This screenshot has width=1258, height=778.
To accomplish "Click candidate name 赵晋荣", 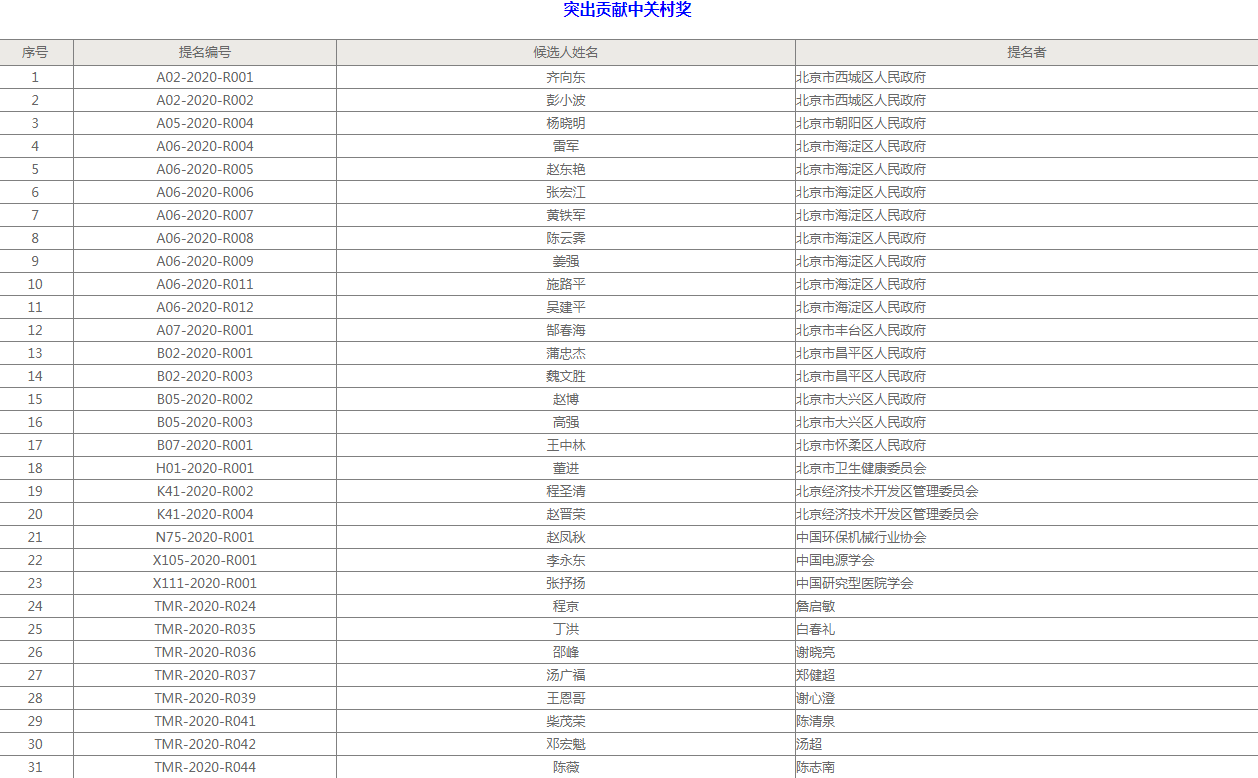I will click(x=566, y=514).
